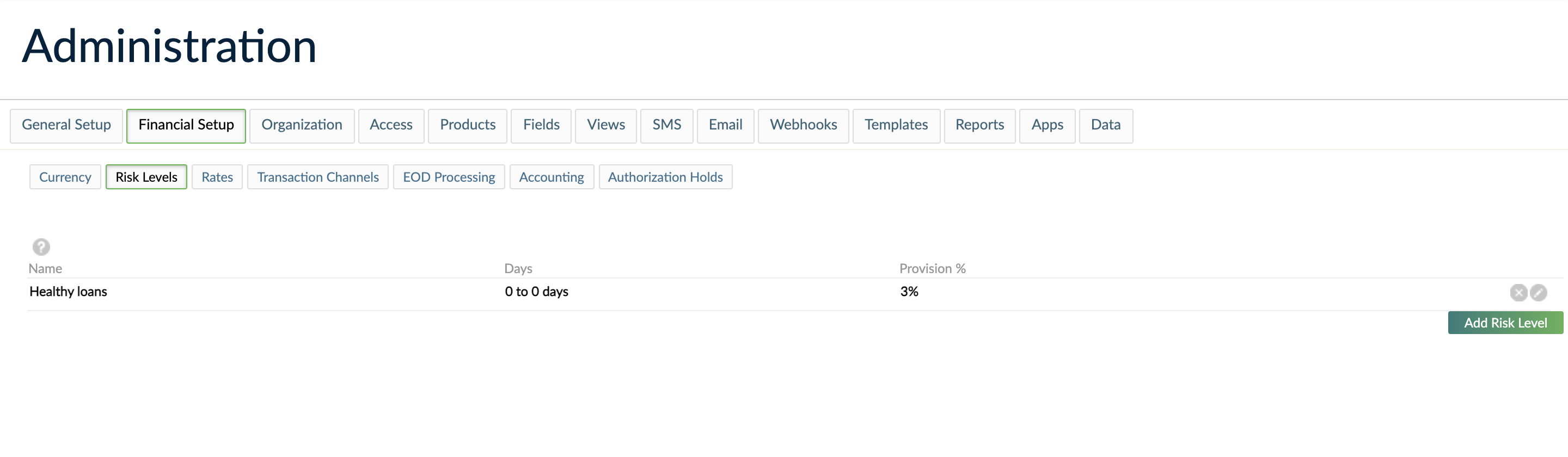Click the Add Risk Level button
Image resolution: width=1568 pixels, height=457 pixels.
1505,323
